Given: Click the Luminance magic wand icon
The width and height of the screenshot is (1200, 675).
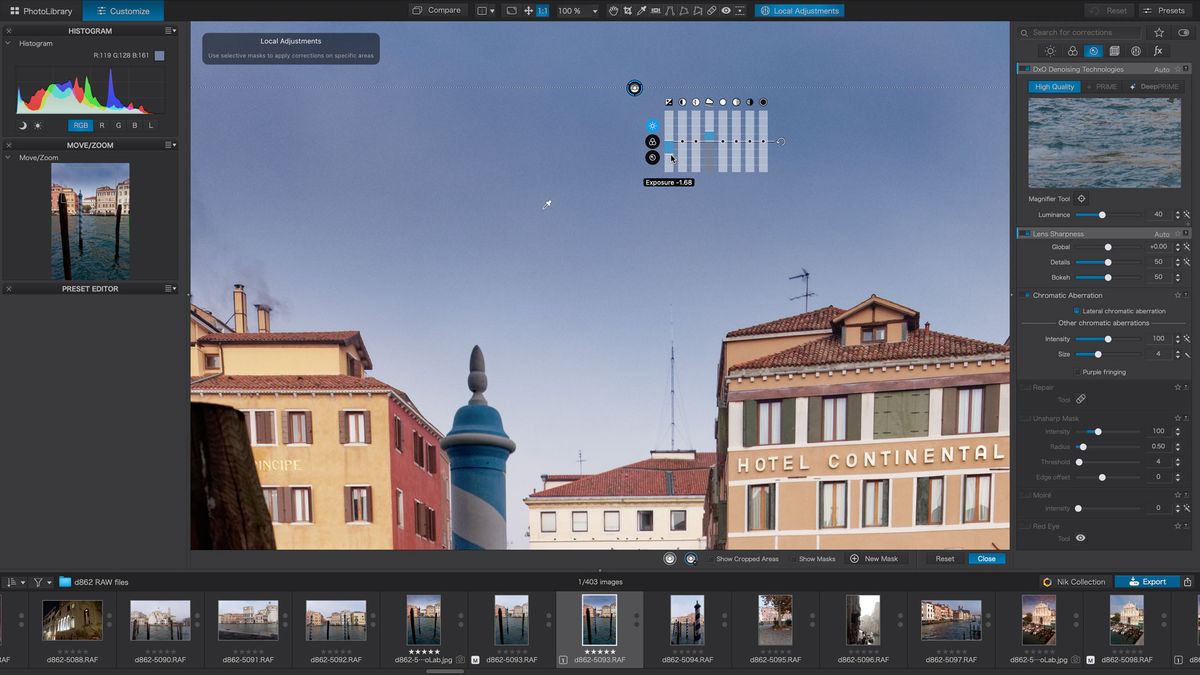Looking at the screenshot, I should (x=1187, y=215).
